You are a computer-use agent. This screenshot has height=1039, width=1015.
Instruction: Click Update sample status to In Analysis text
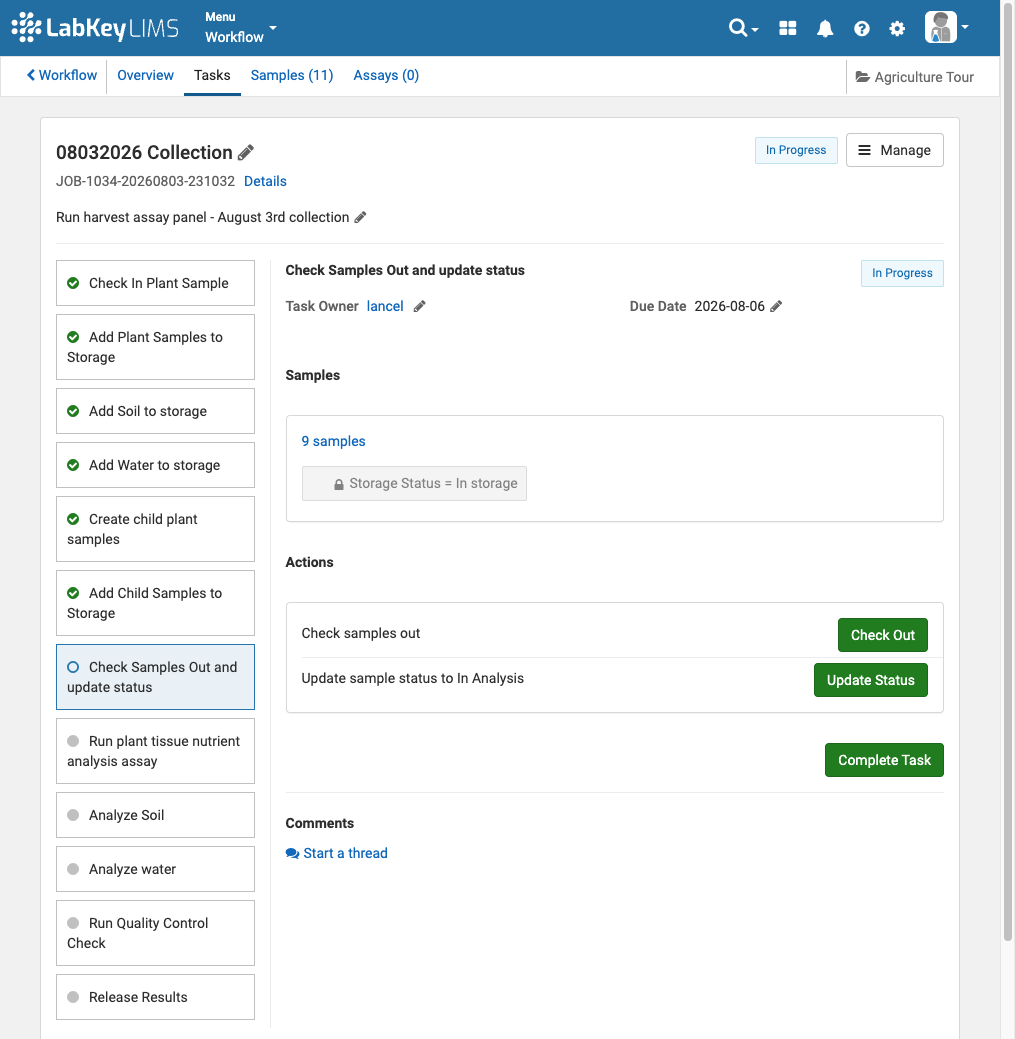(x=412, y=679)
